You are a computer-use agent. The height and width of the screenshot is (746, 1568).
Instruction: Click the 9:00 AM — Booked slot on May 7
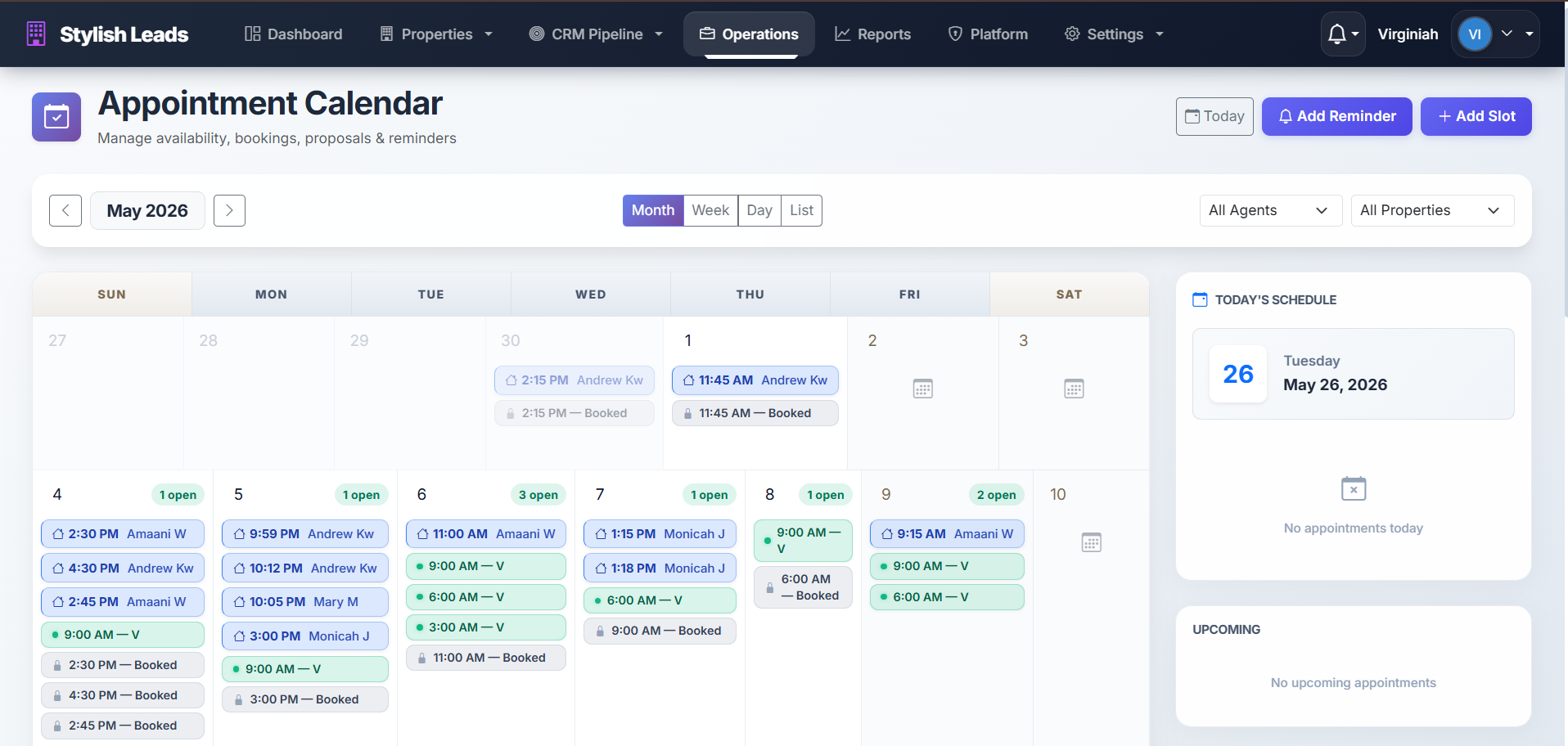[x=660, y=631]
